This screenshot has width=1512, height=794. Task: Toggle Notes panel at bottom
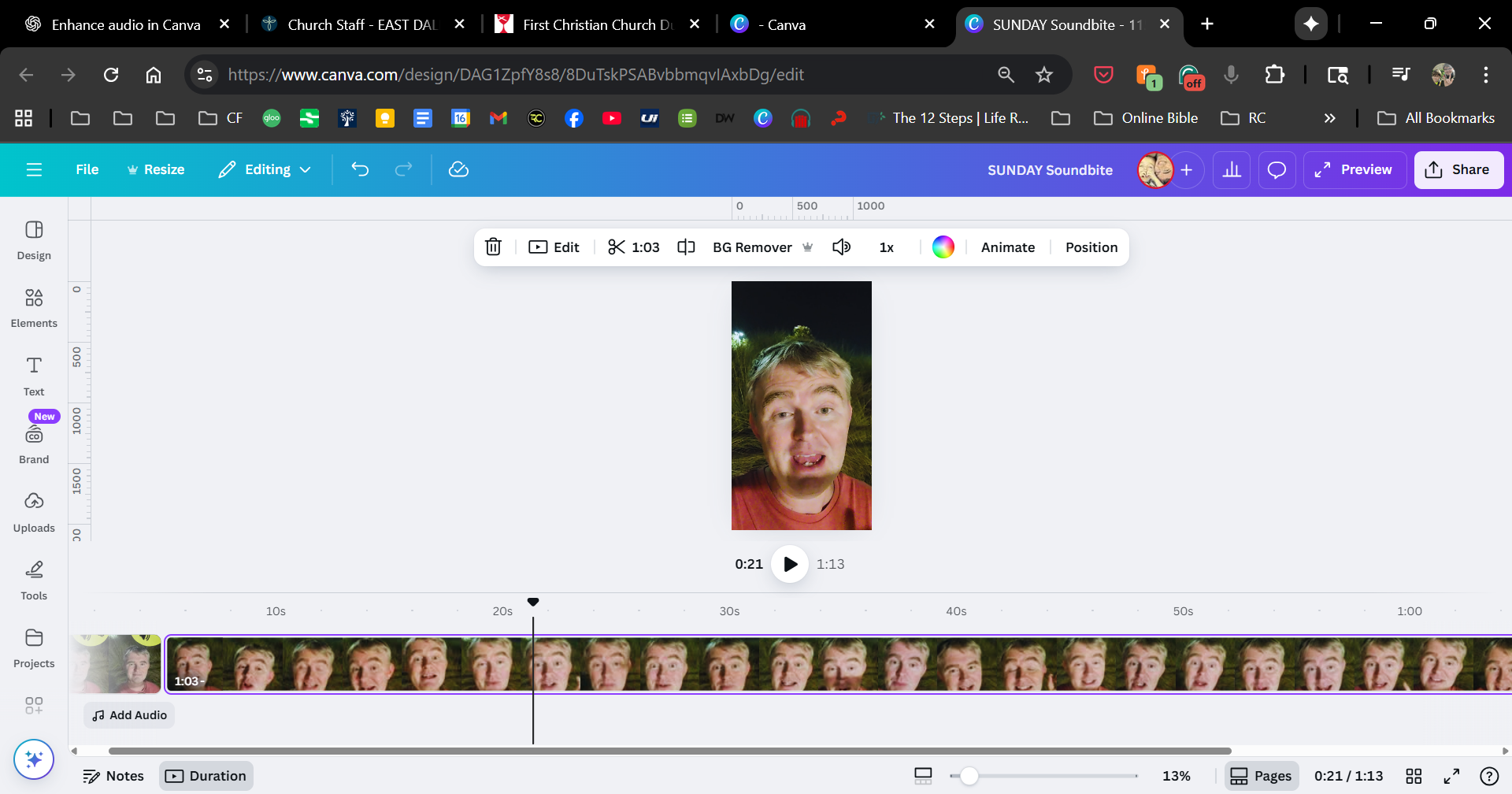point(114,776)
